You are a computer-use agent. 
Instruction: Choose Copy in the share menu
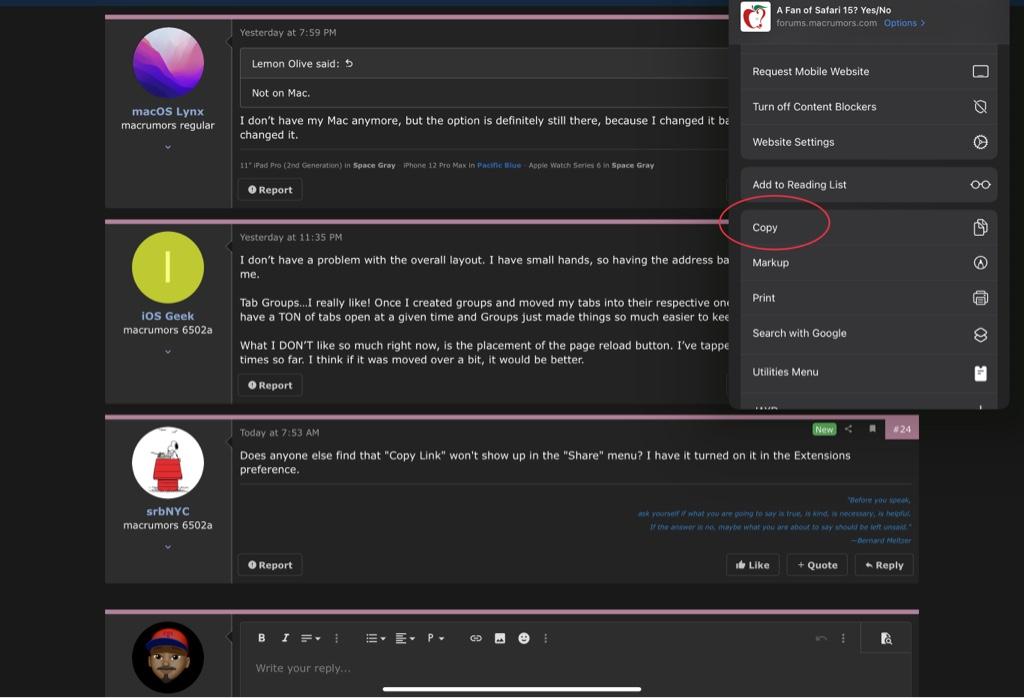point(869,227)
